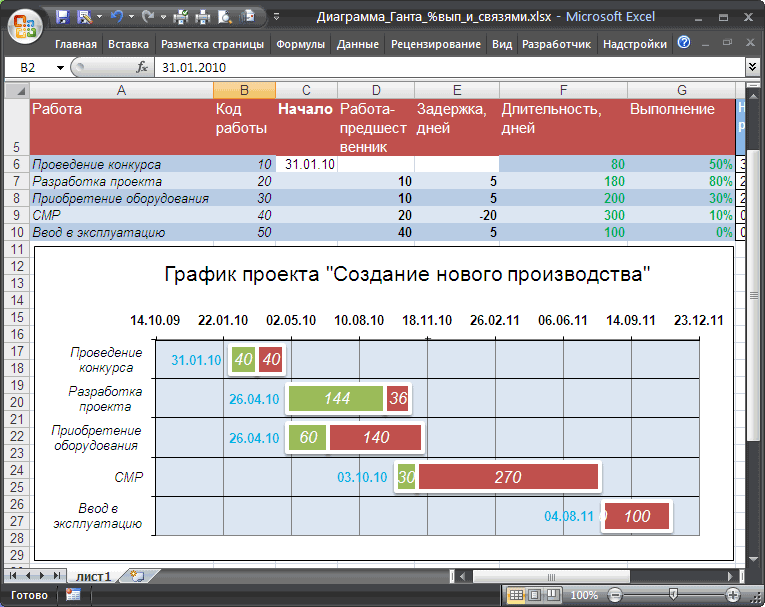Click horizontal scrollbar left arrow

(x=463, y=577)
